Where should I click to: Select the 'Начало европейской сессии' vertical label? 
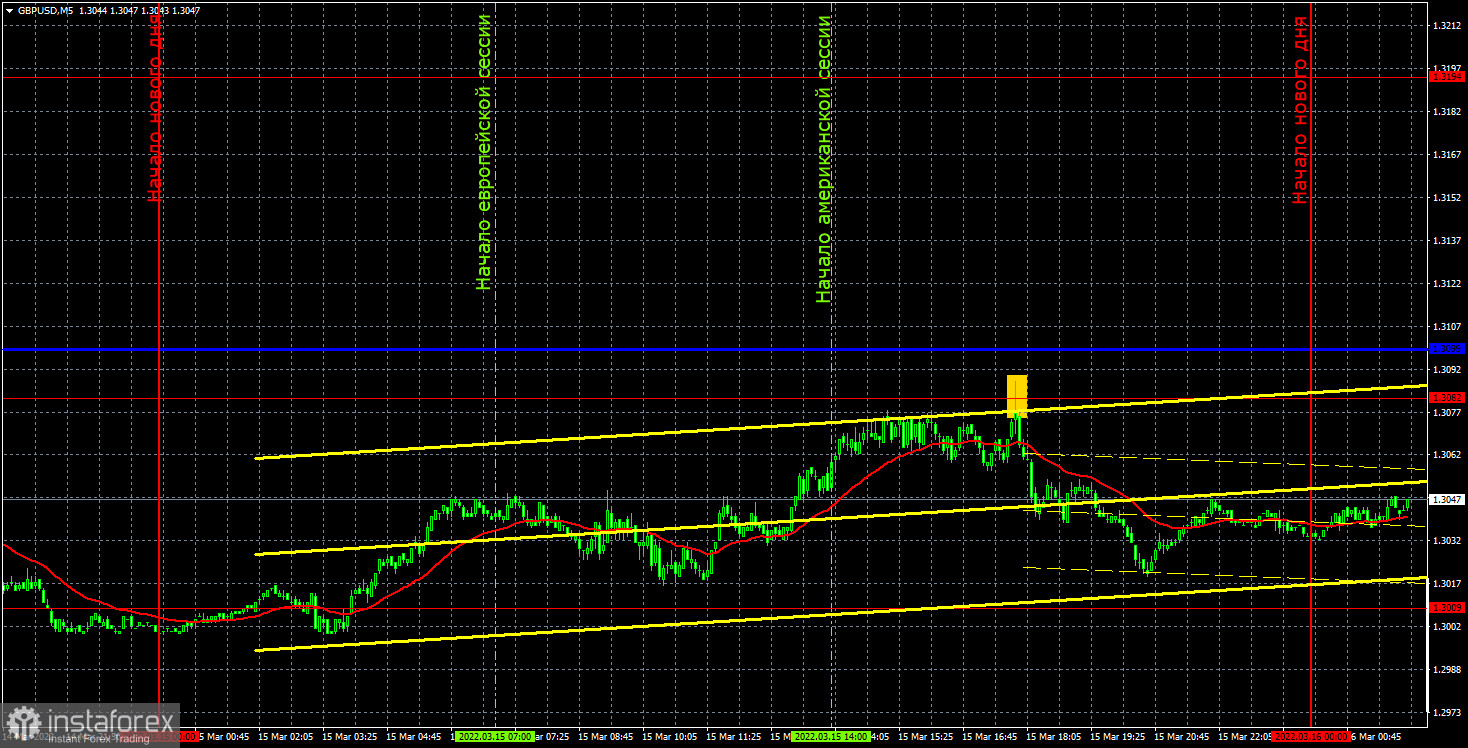484,152
